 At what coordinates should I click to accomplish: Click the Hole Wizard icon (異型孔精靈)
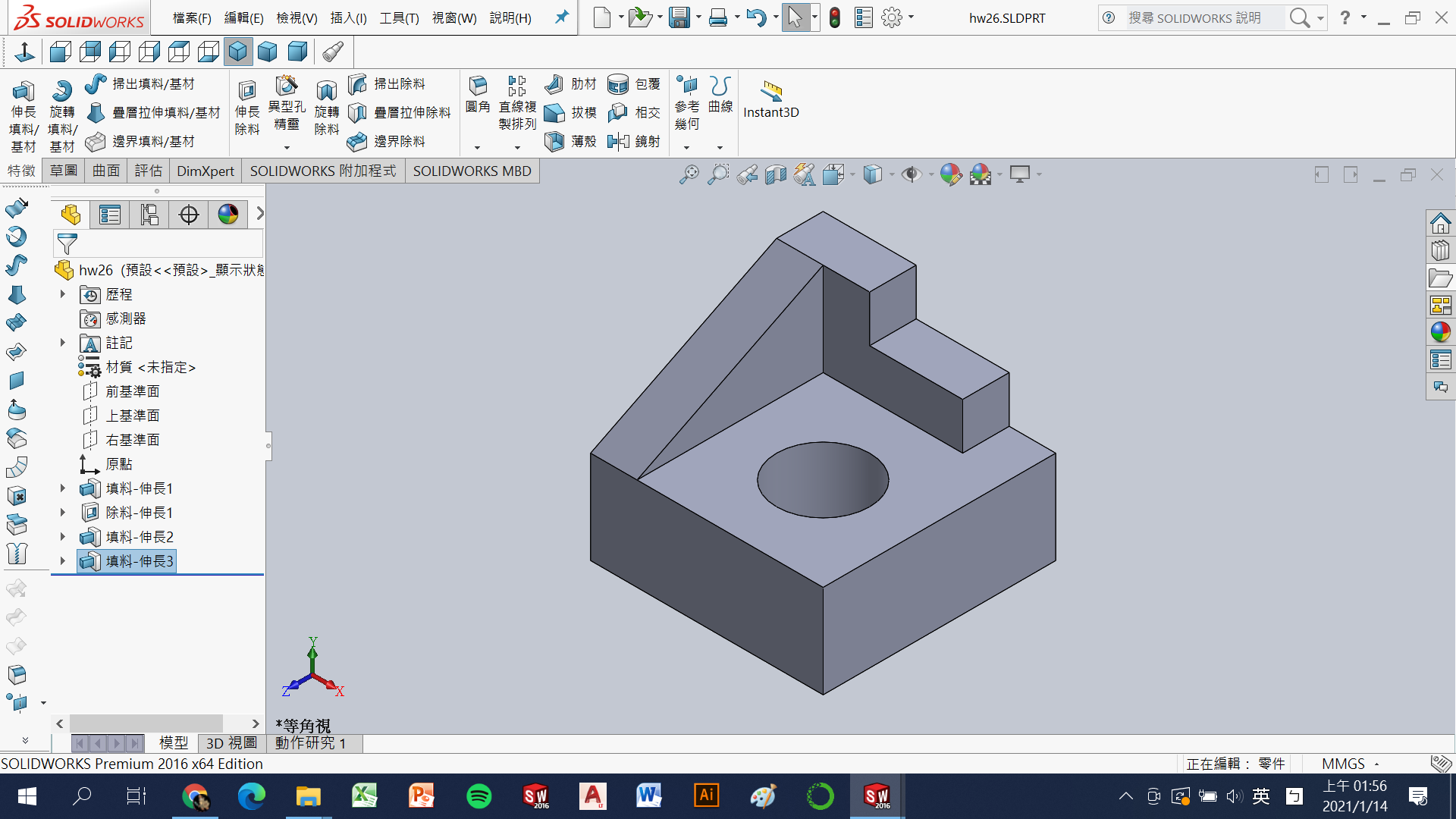click(x=287, y=86)
